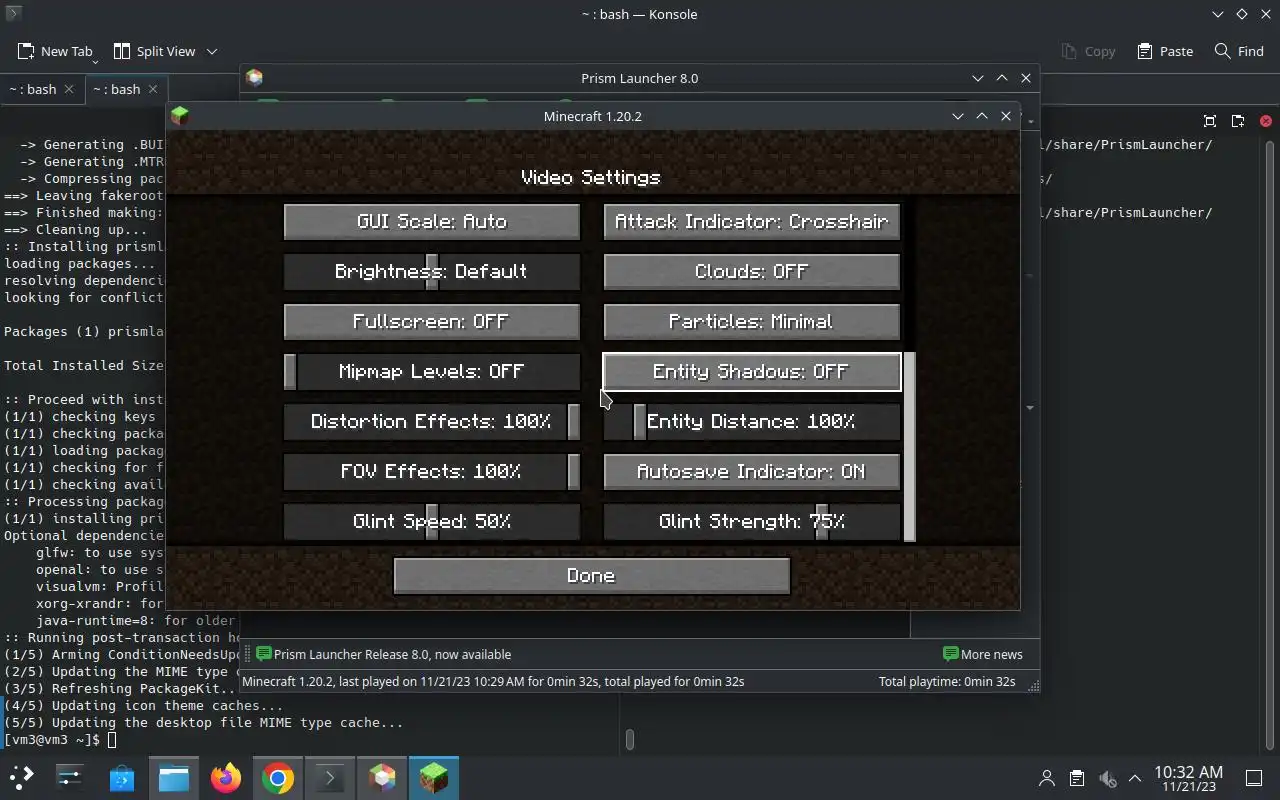
Task: Show the desktop using panel corner button
Action: tap(1253, 778)
